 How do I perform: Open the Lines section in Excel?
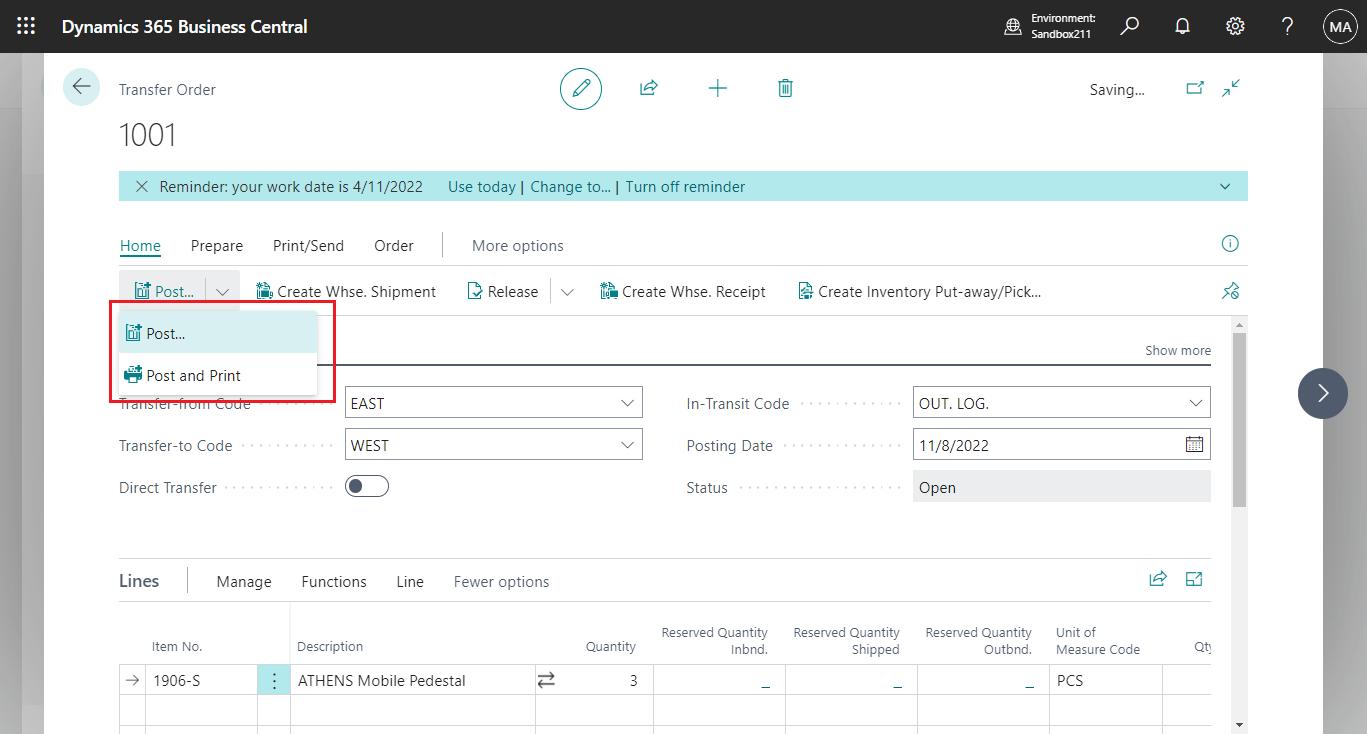[1194, 578]
